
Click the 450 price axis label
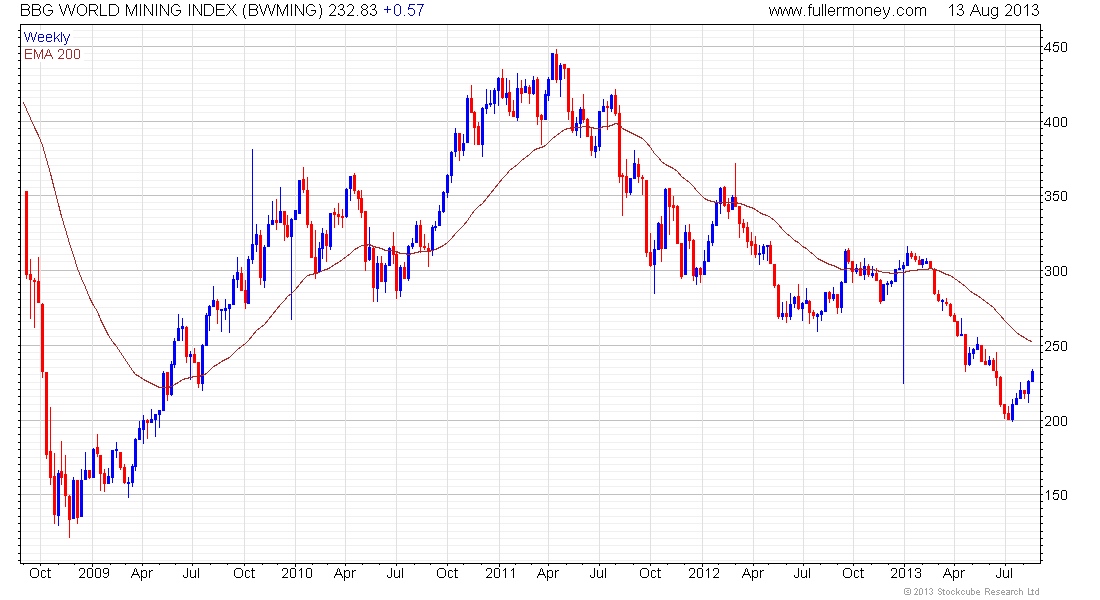1056,47
